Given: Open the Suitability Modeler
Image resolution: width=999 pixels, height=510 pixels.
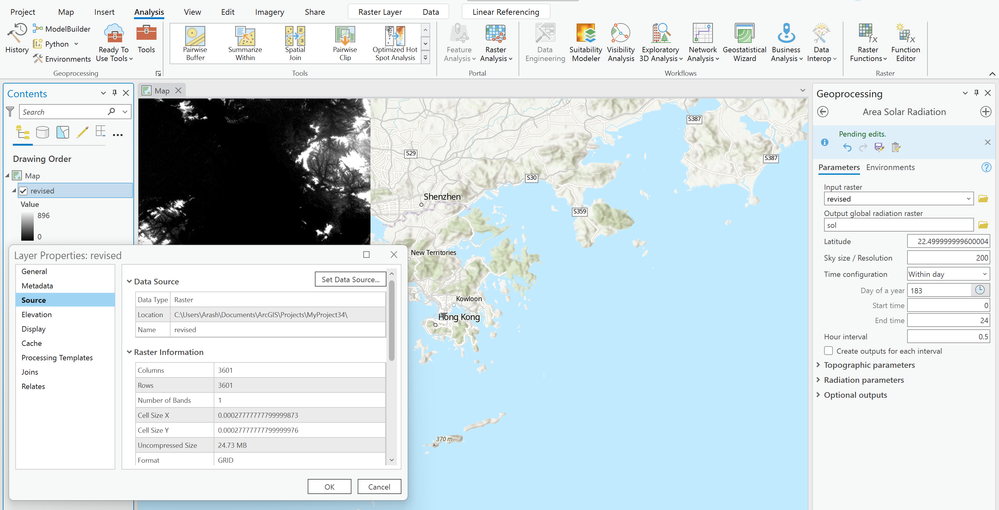Looking at the screenshot, I should (586, 44).
